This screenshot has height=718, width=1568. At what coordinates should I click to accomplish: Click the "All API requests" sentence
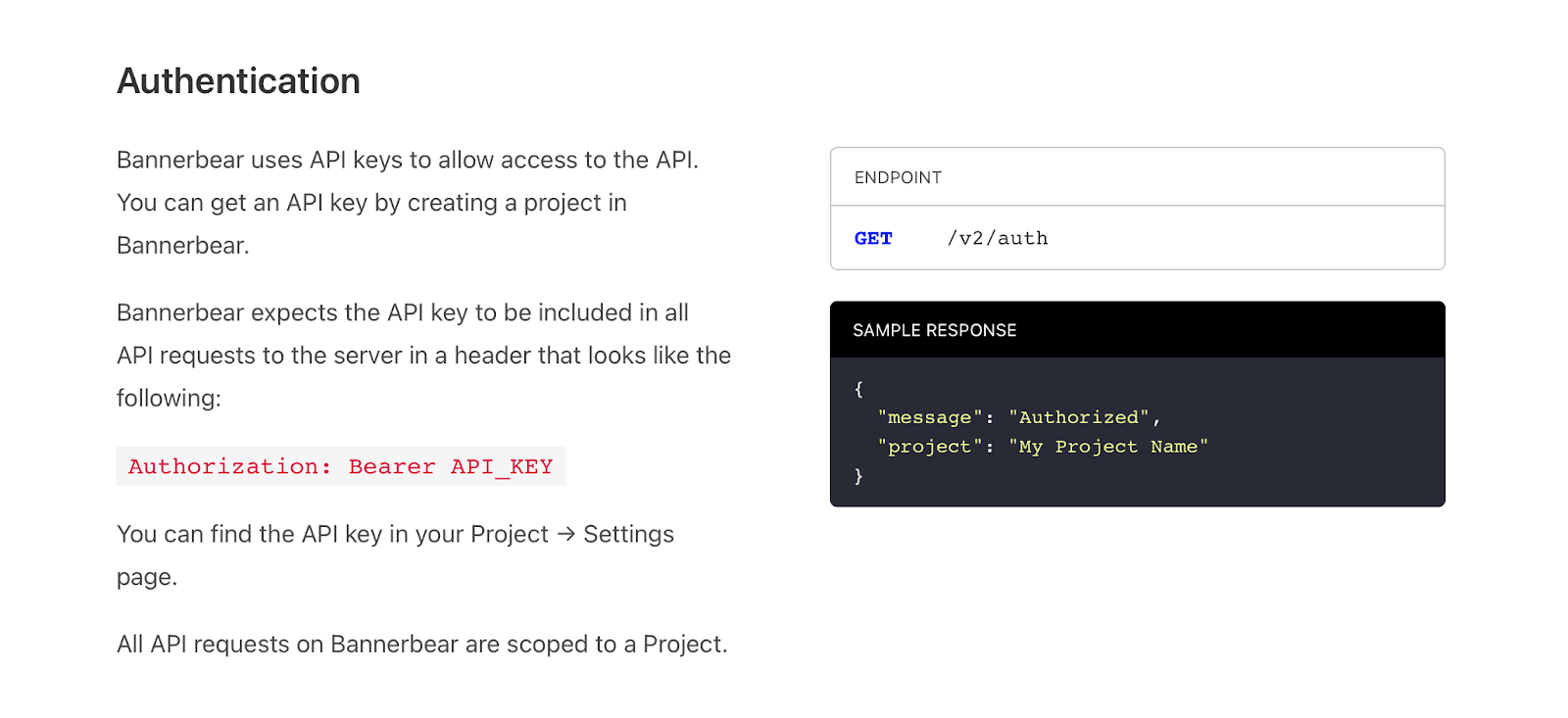(422, 645)
